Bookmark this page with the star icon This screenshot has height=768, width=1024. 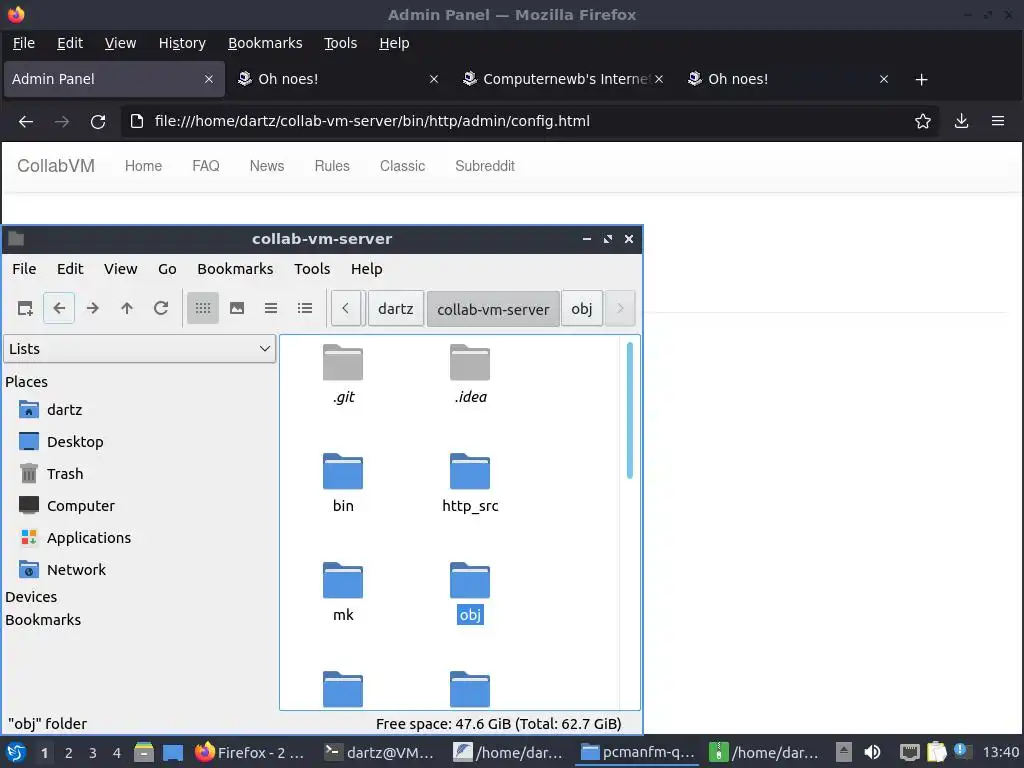(922, 121)
